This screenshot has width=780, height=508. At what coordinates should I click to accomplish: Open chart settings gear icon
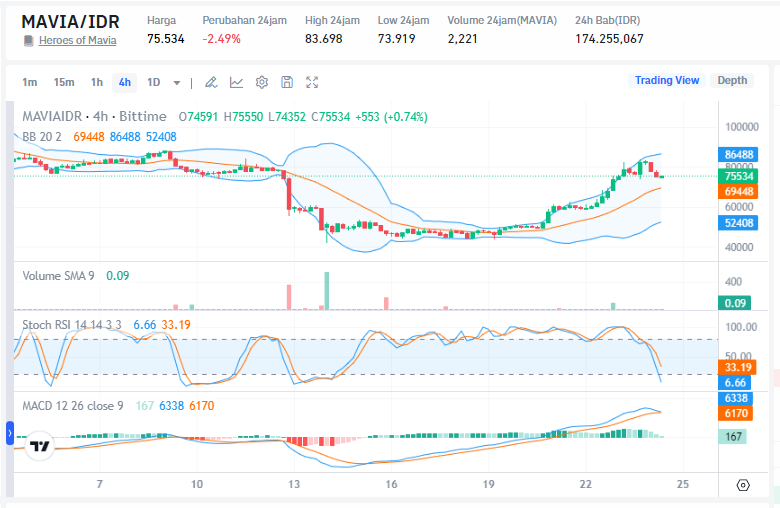coord(262,82)
